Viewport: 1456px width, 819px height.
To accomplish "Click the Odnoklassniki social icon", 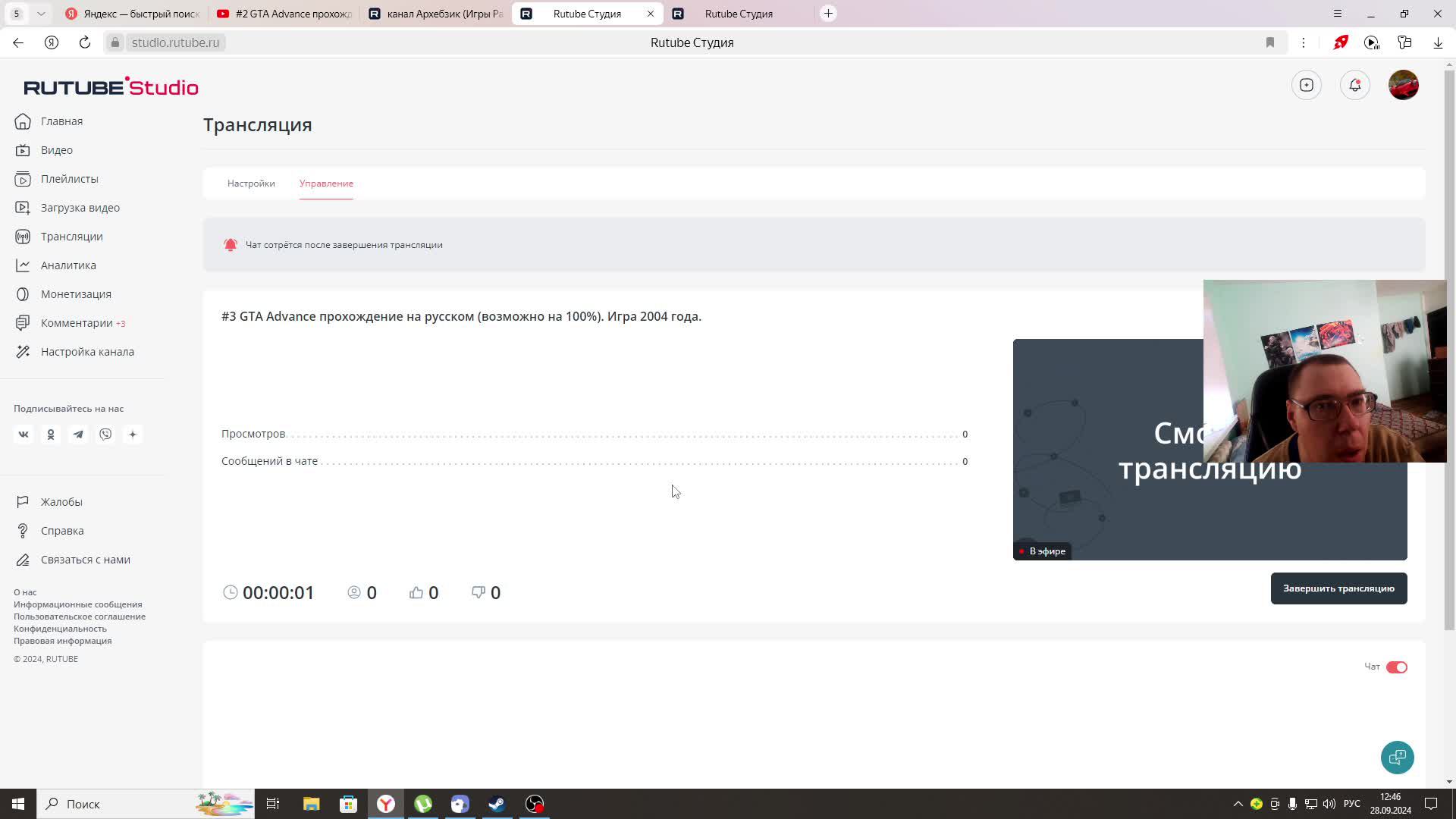I will [x=51, y=435].
